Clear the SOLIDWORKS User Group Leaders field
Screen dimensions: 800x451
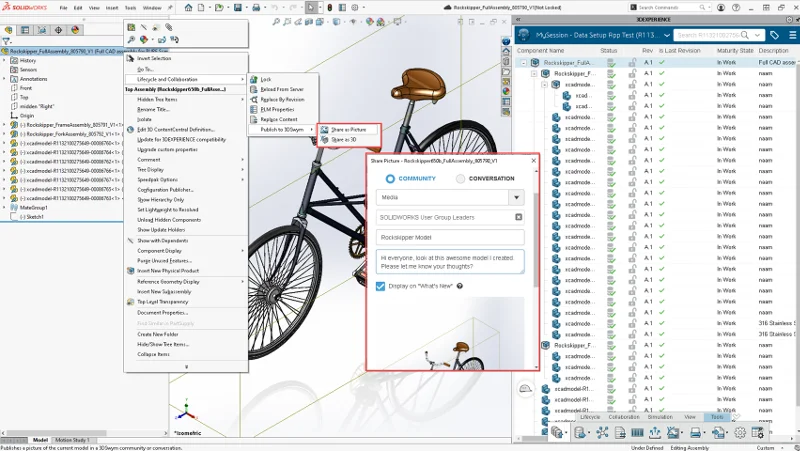point(518,216)
